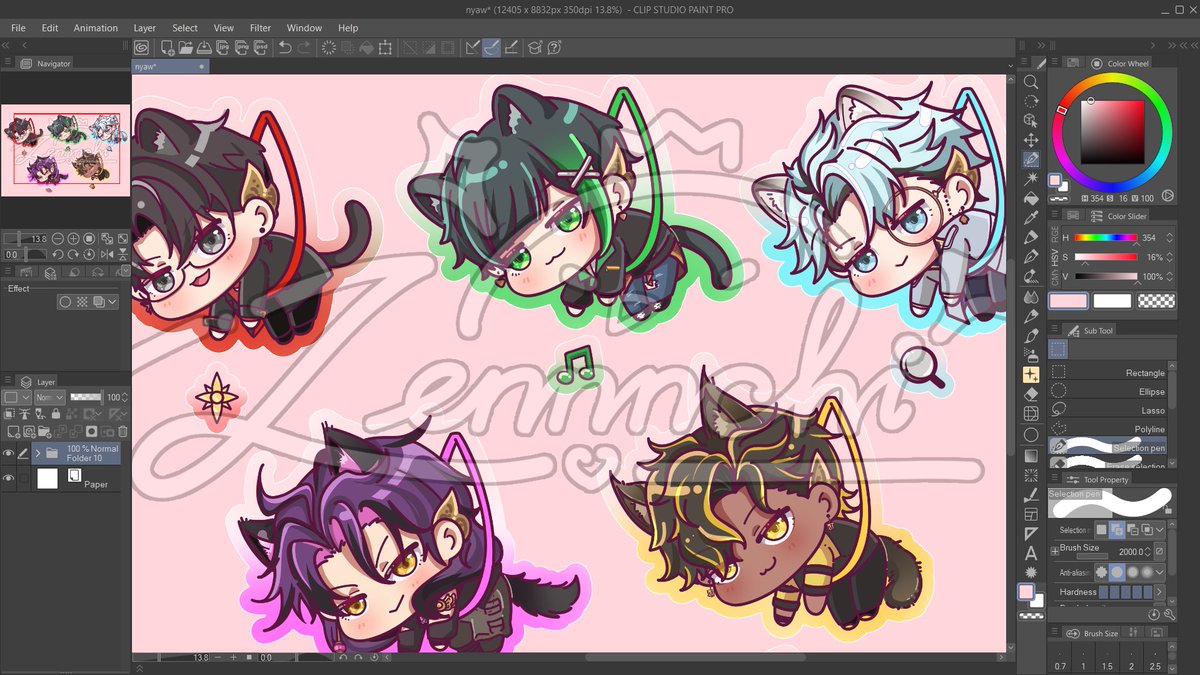Open the Animation menu
The image size is (1200, 675).
(95, 28)
